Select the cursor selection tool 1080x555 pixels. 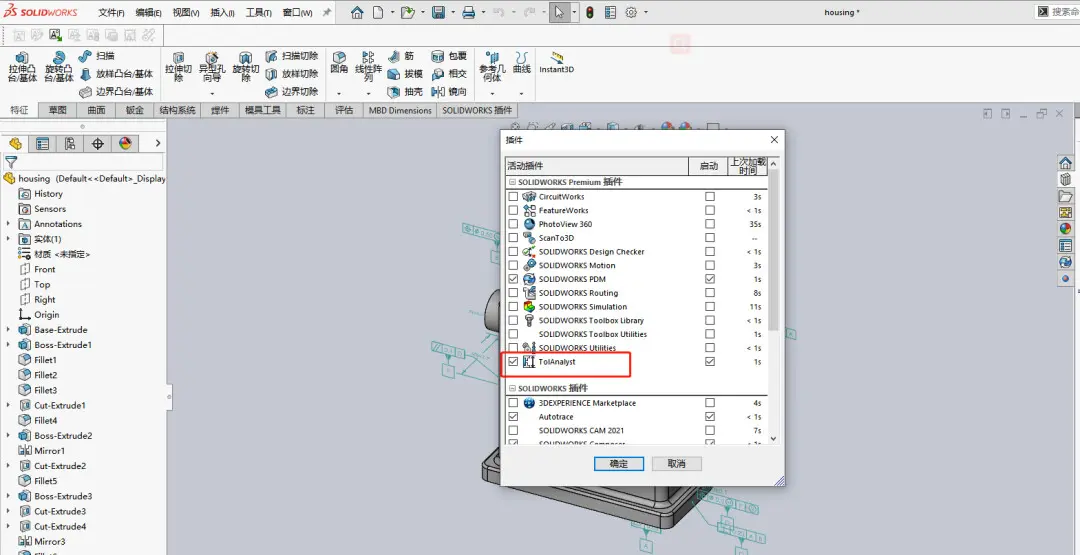coord(559,12)
